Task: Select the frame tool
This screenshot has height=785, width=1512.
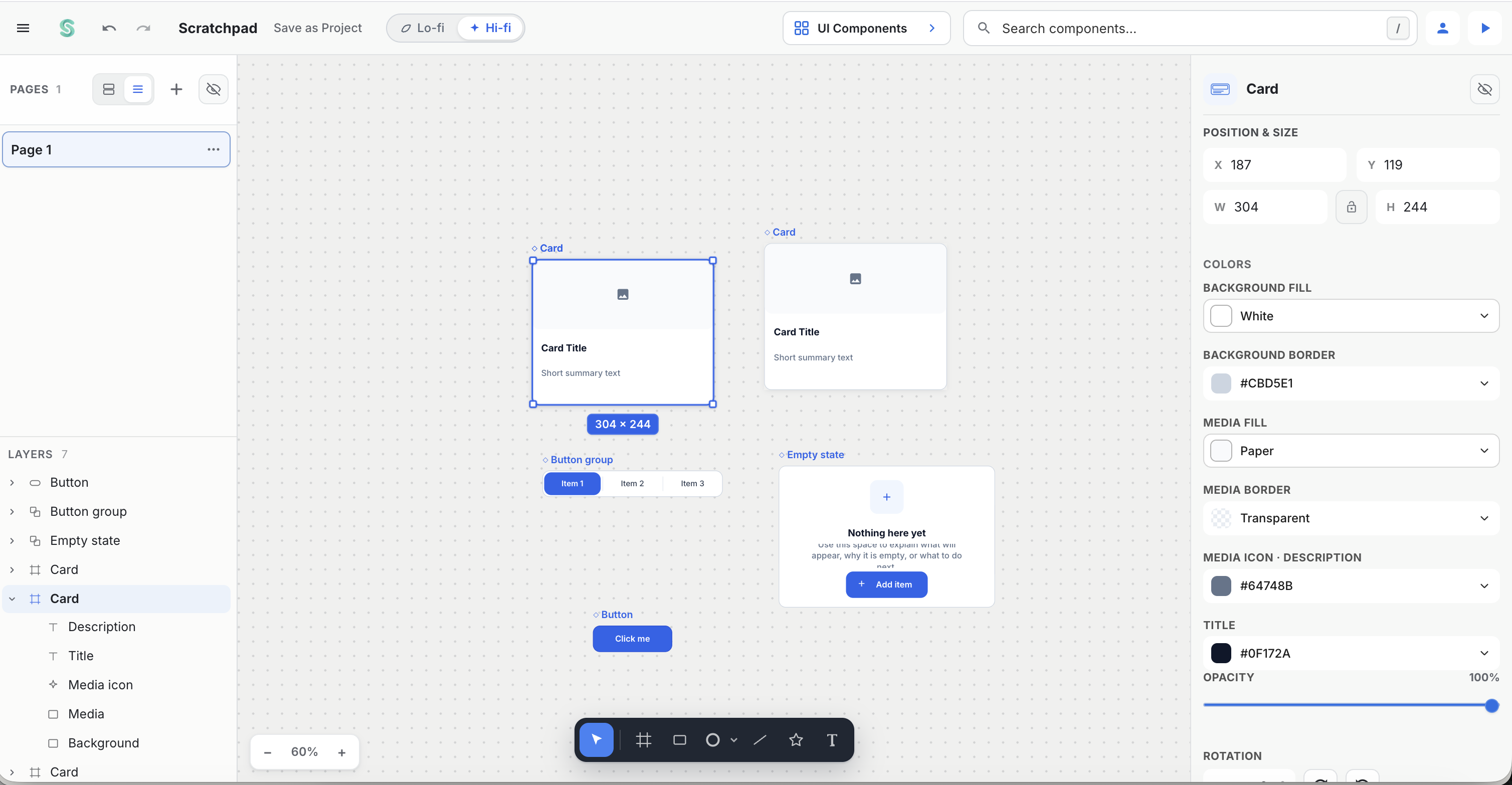Action: 643,740
